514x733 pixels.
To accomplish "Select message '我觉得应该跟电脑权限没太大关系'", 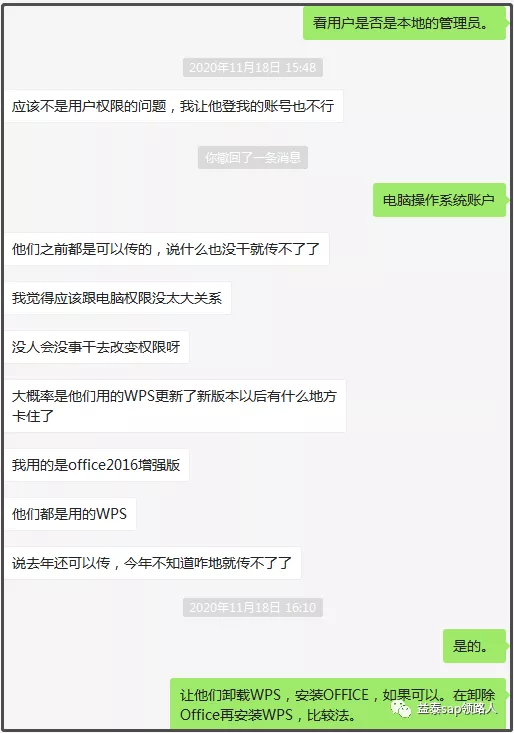I will [118, 298].
